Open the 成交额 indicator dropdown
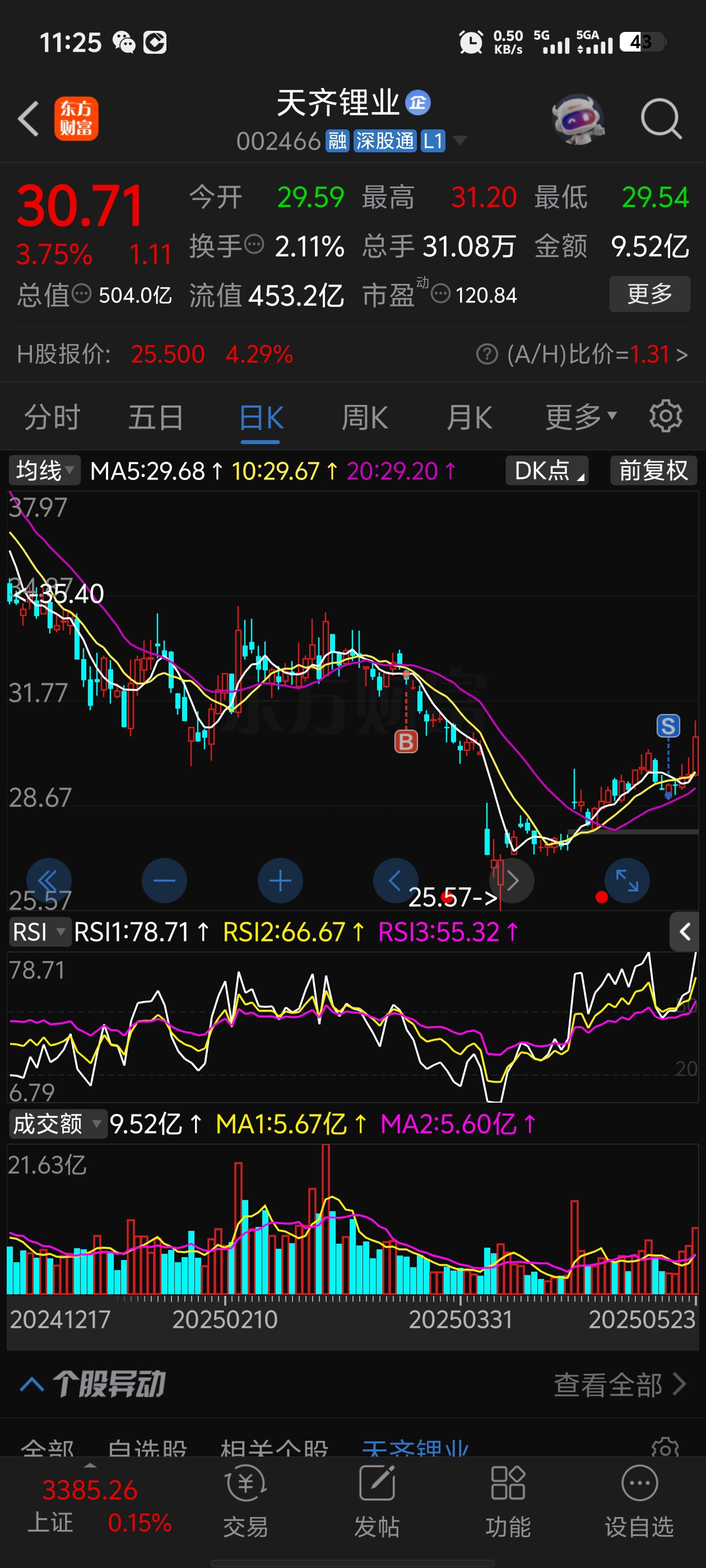This screenshot has height=1568, width=706. pyautogui.click(x=57, y=1124)
